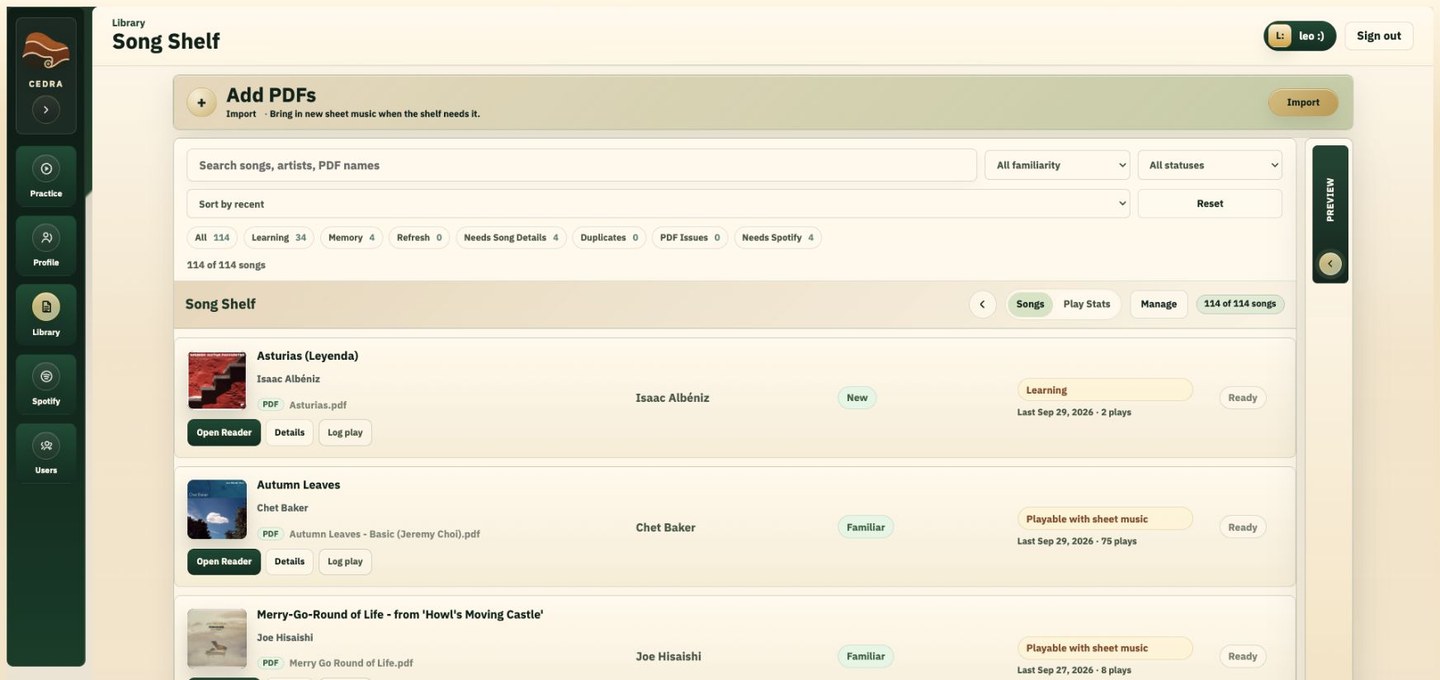The image size is (1440, 680).
Task: Click the large Isaac Albéniz artist name
Action: coord(672,398)
